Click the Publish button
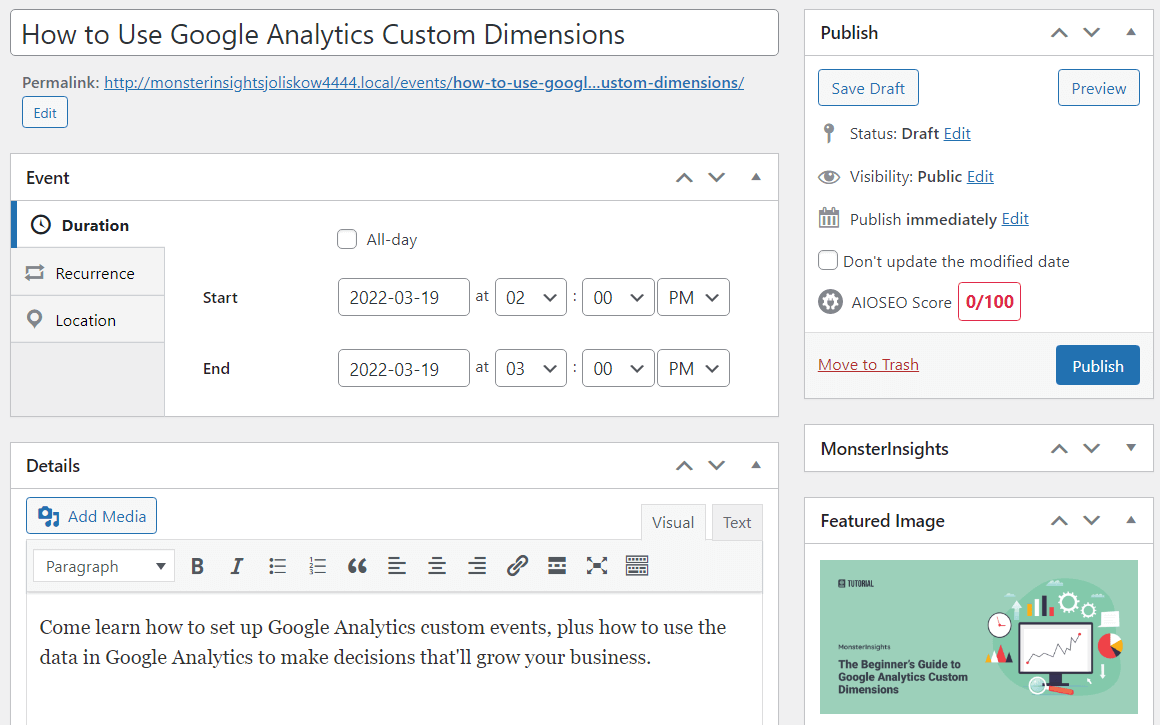This screenshot has height=725, width=1160. [x=1097, y=366]
